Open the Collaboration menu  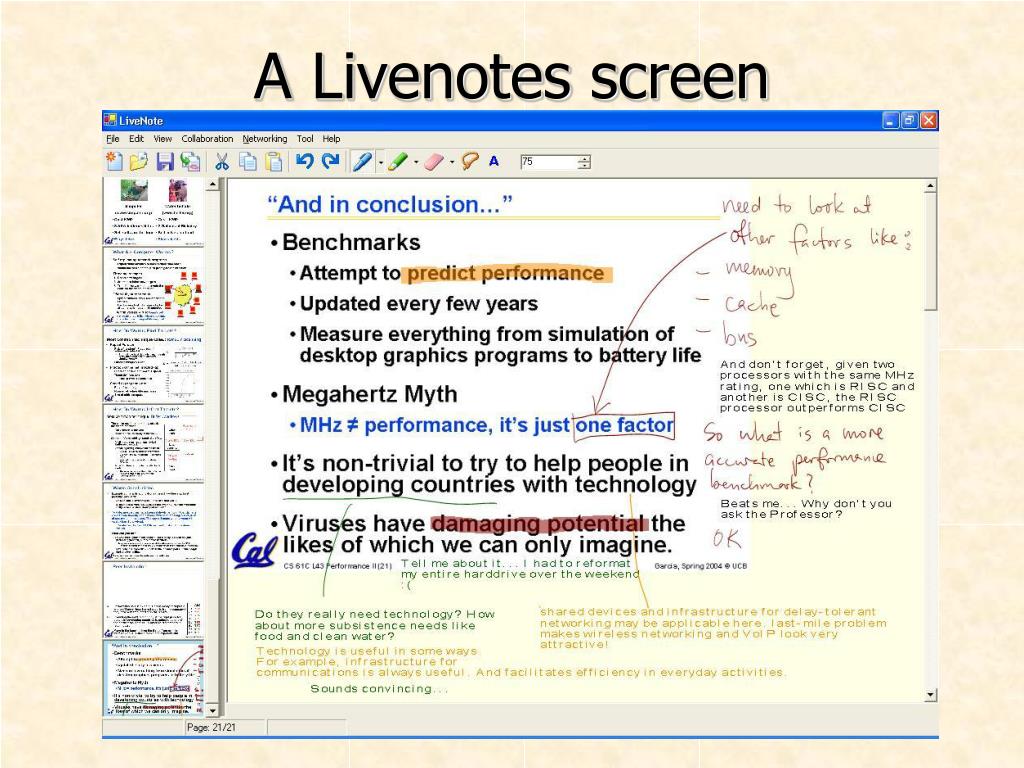[x=207, y=138]
